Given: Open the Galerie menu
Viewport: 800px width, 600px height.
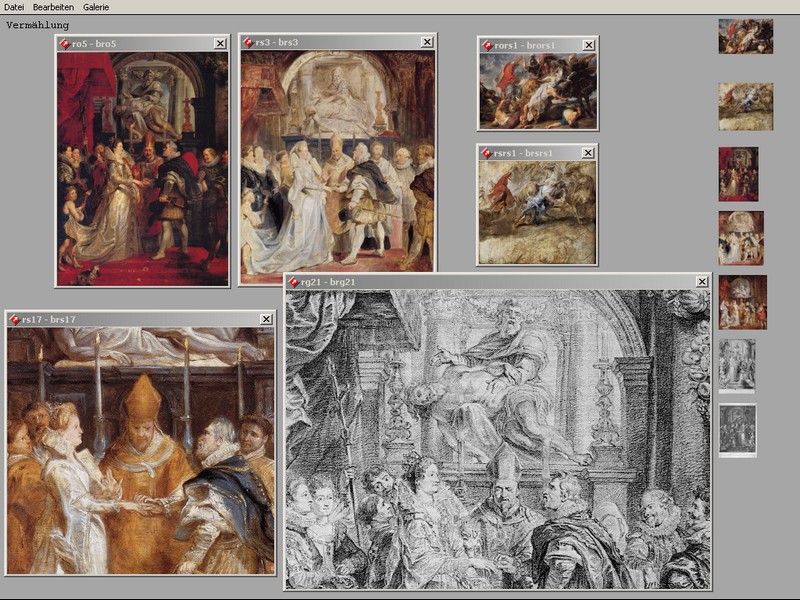Looking at the screenshot, I should (96, 7).
